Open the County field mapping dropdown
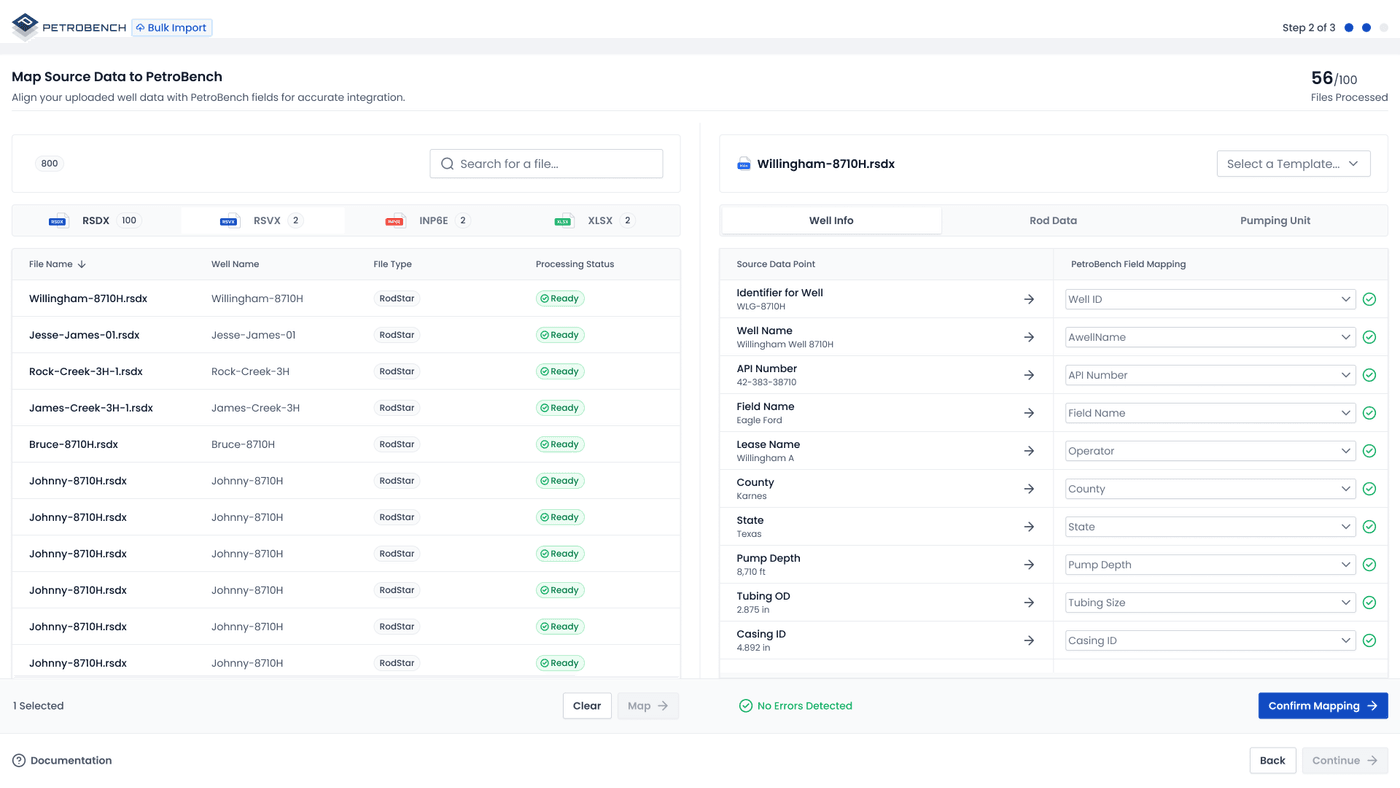This screenshot has height=788, width=1400. pos(1210,488)
